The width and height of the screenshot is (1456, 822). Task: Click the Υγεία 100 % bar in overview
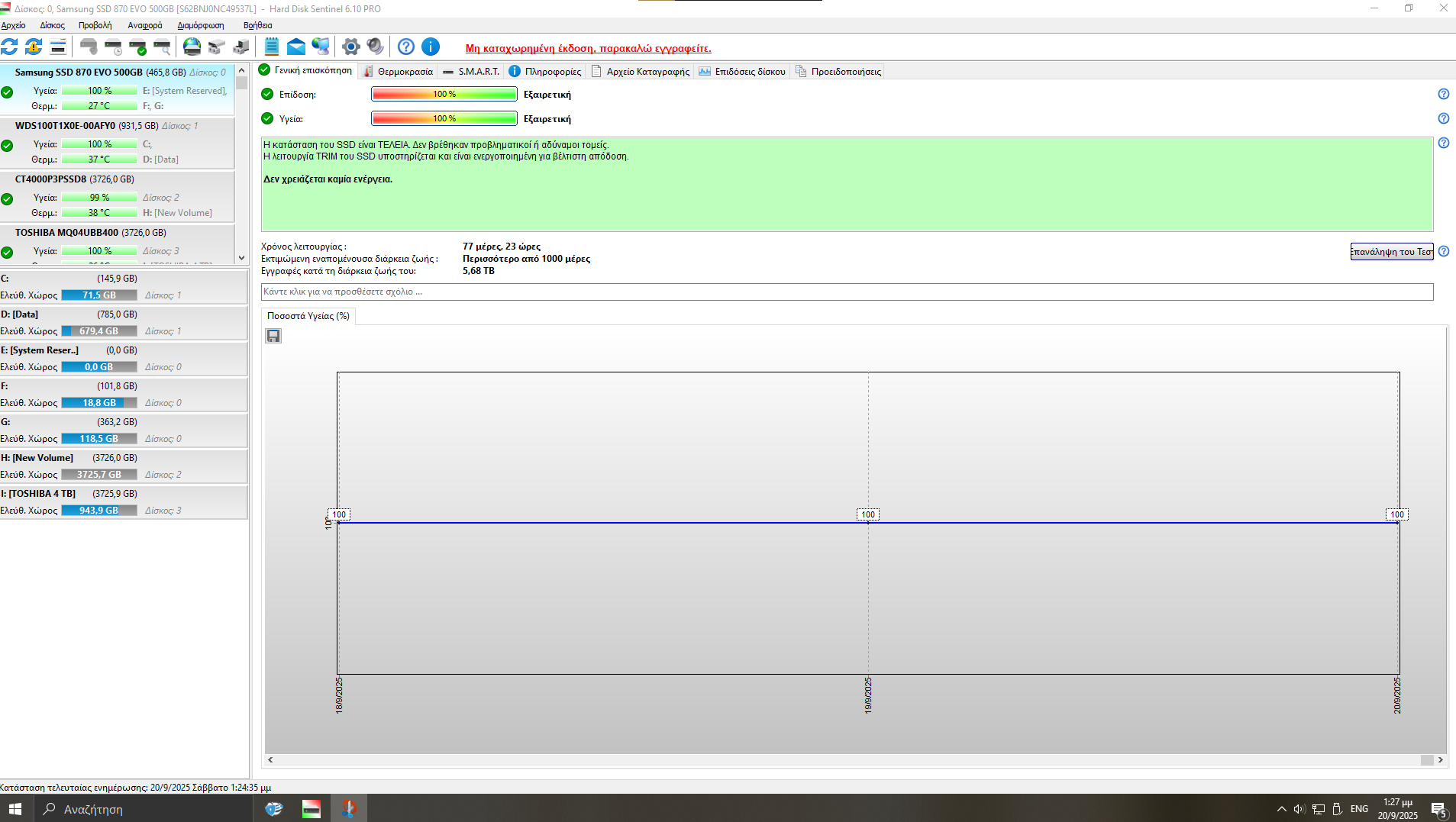pyautogui.click(x=444, y=118)
